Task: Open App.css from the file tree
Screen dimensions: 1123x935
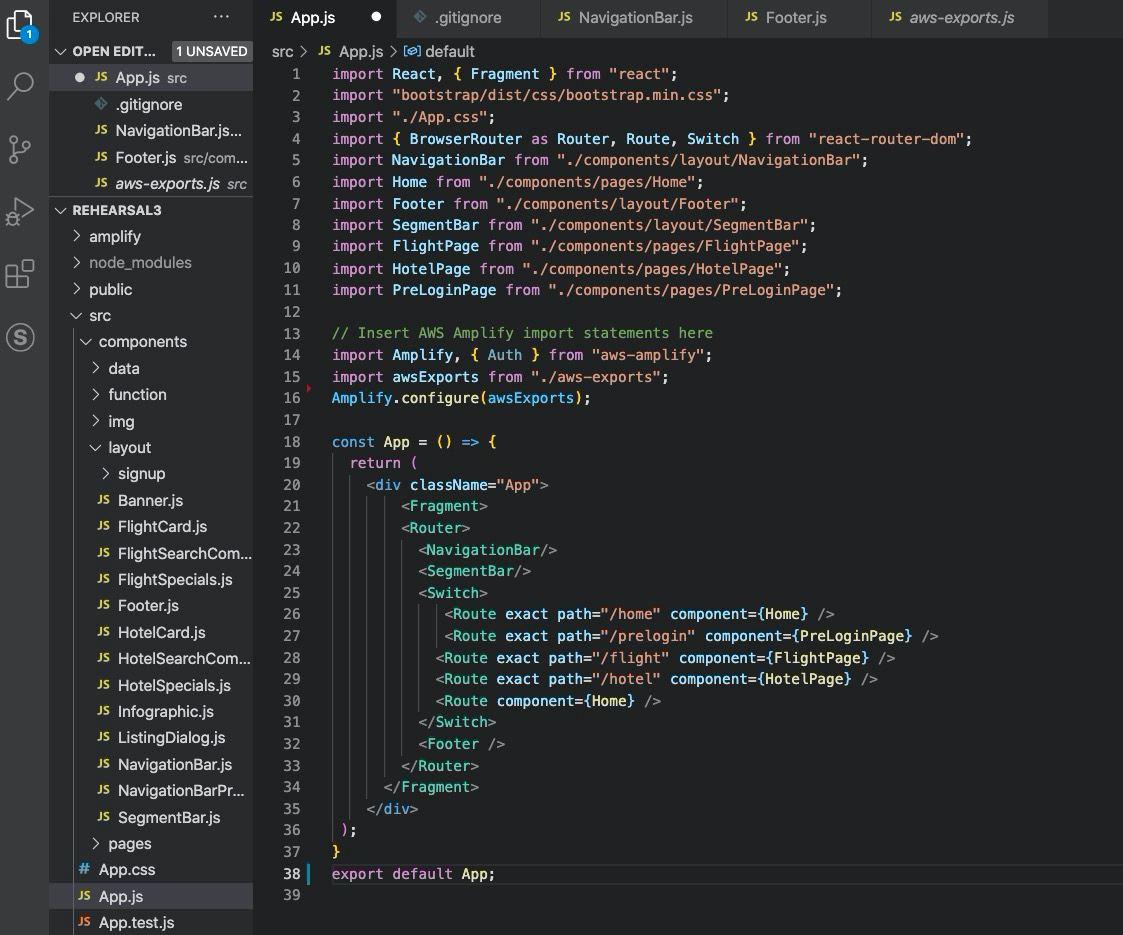Action: [126, 869]
